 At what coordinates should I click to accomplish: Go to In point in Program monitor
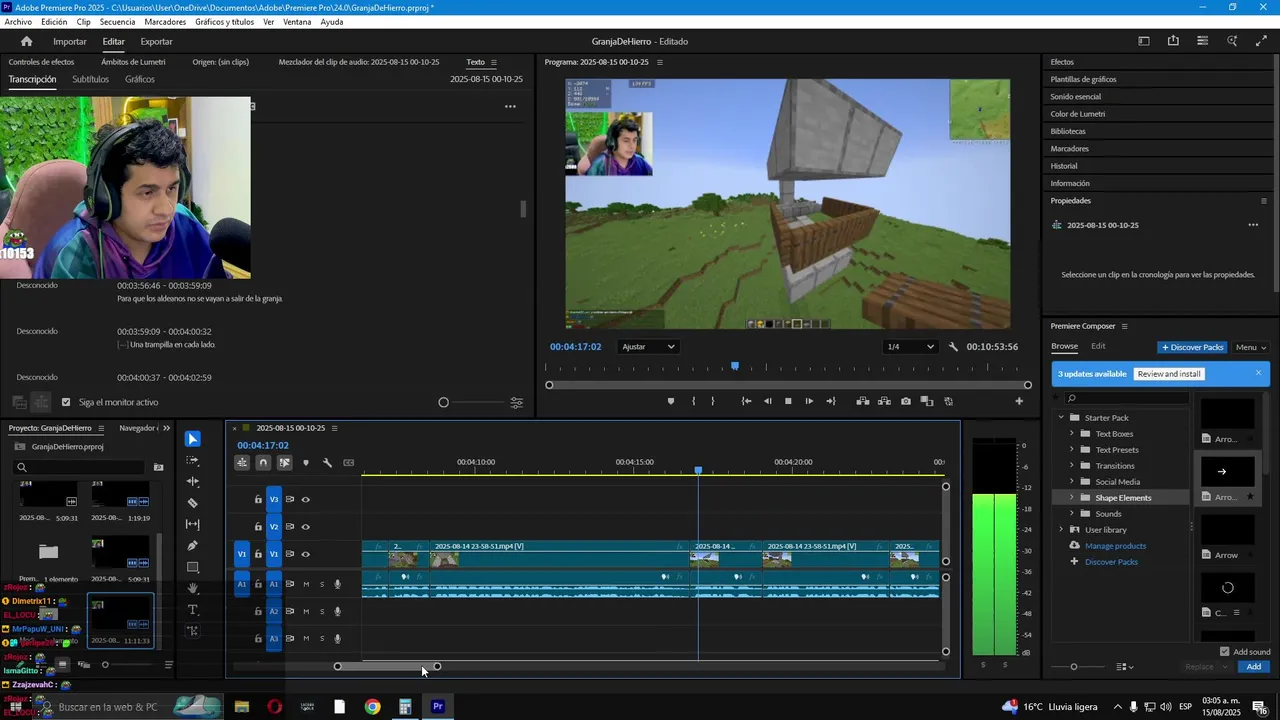[x=746, y=401]
